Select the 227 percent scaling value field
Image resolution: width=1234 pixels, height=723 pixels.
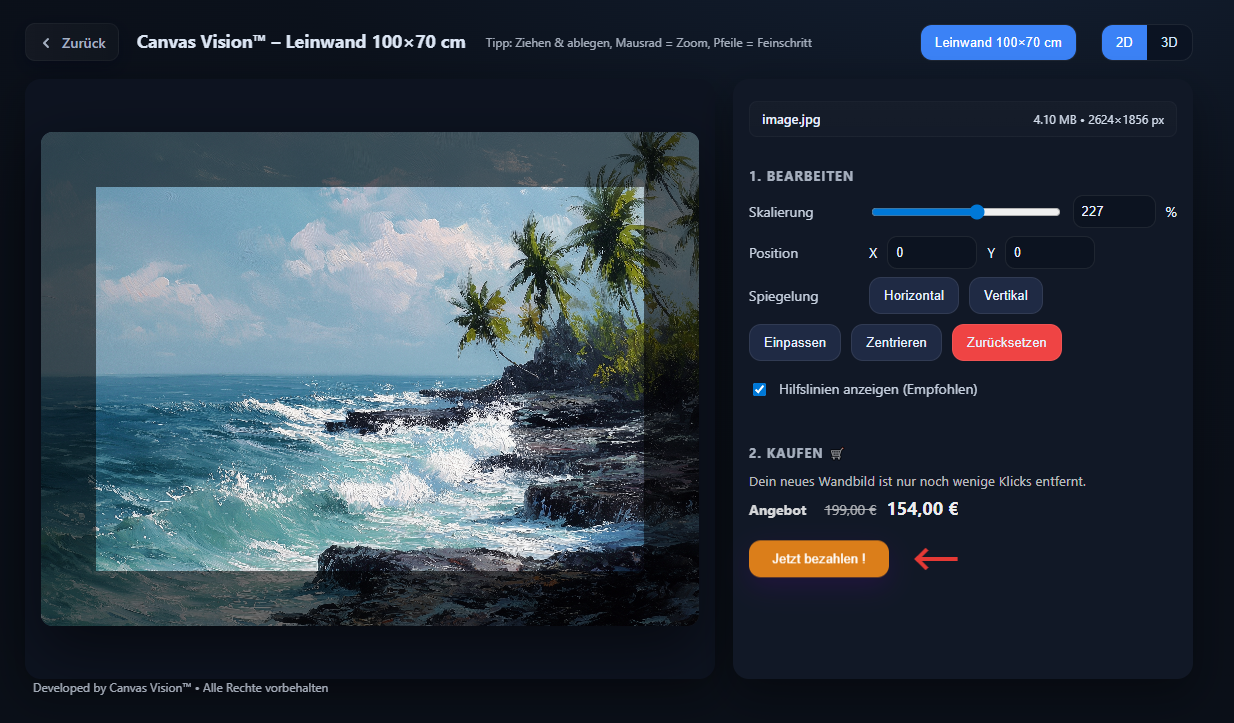tap(1113, 211)
